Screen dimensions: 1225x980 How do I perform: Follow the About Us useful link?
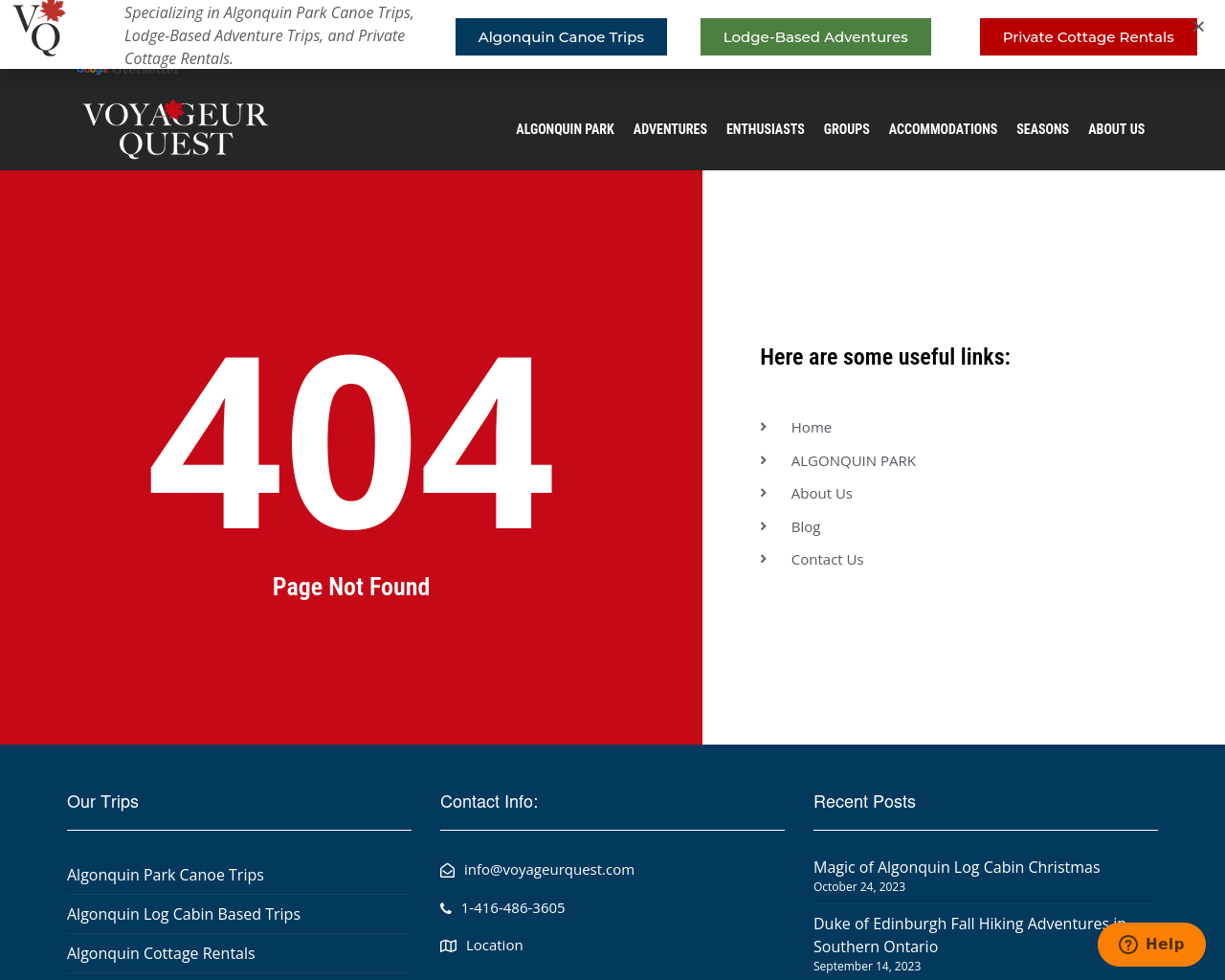(x=821, y=494)
